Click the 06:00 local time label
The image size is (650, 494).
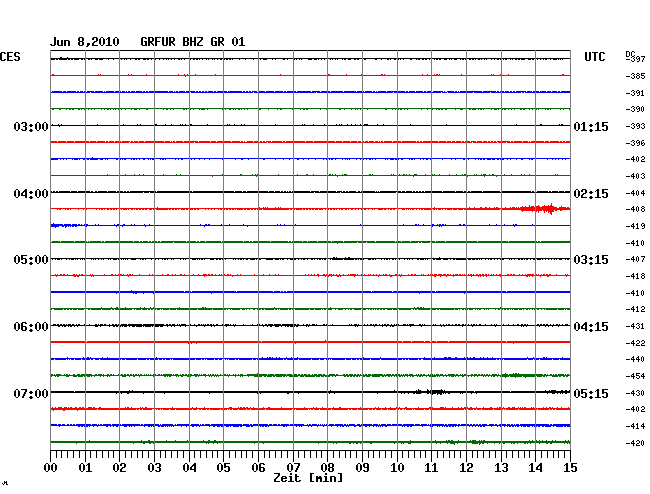pyautogui.click(x=31, y=327)
